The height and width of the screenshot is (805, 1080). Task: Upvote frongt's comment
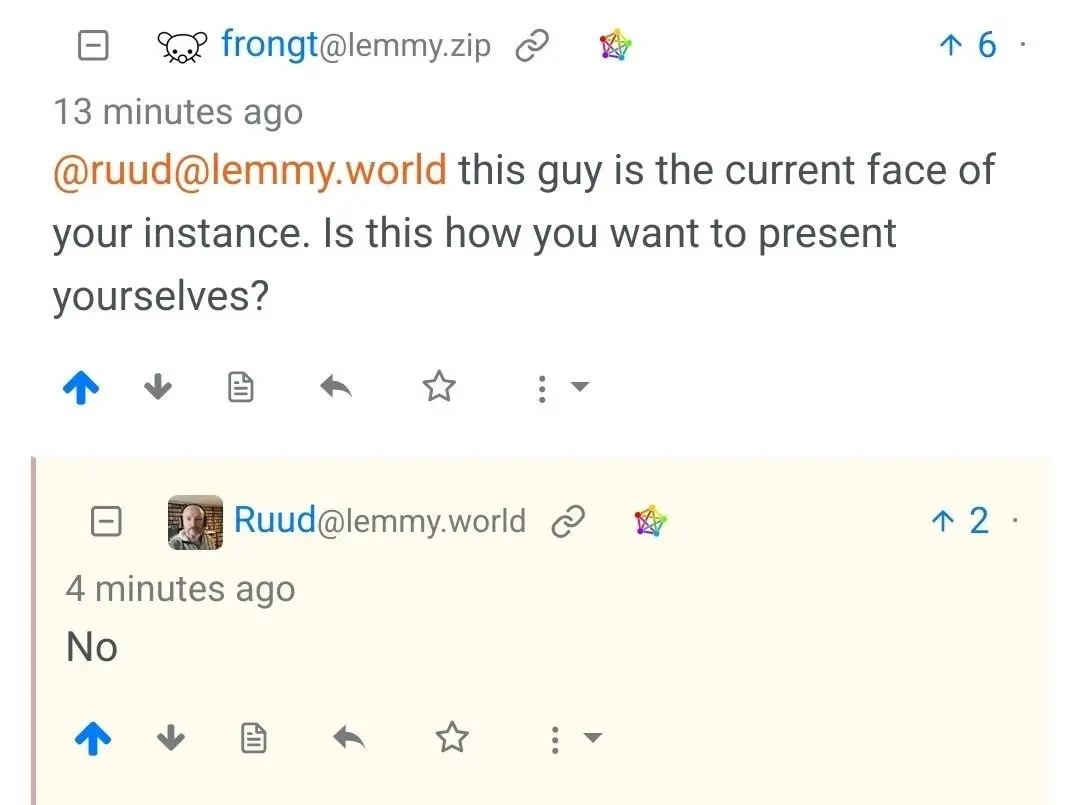point(81,388)
